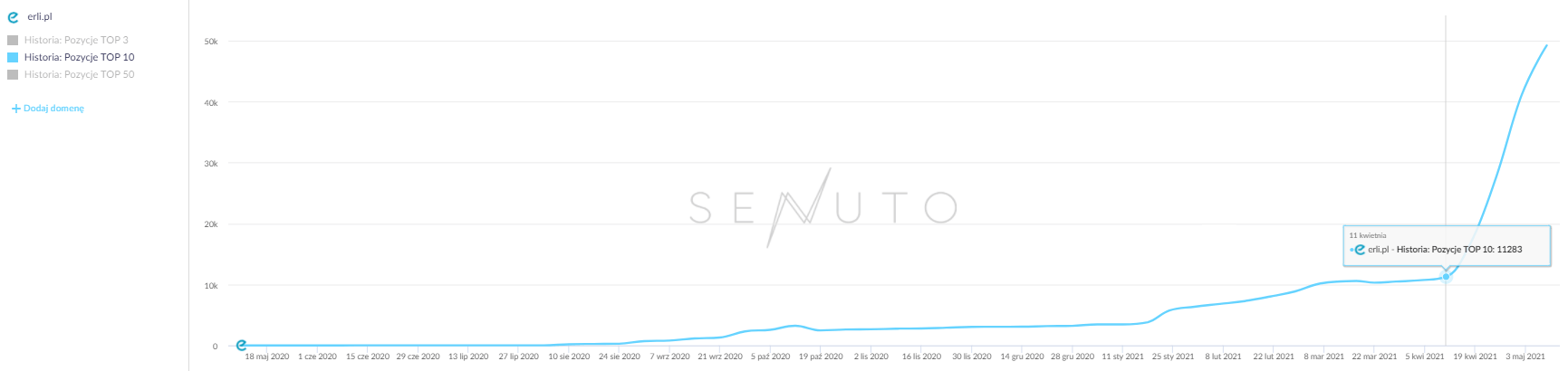Click the Senuto watermark logo on chart
Screen dimensions: 1568x371
click(822, 207)
